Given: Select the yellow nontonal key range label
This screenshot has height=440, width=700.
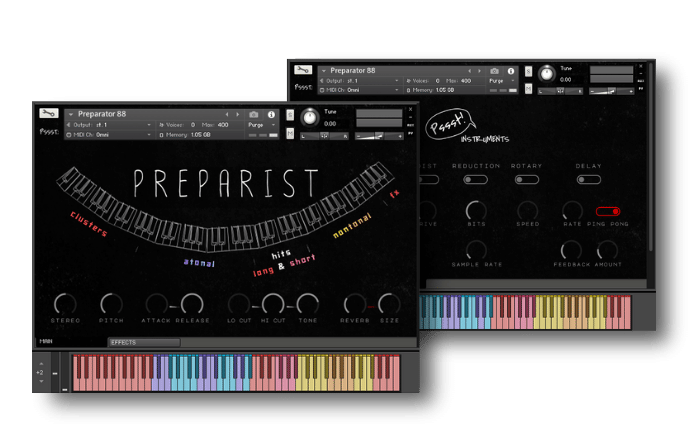Looking at the screenshot, I should coord(352,225).
